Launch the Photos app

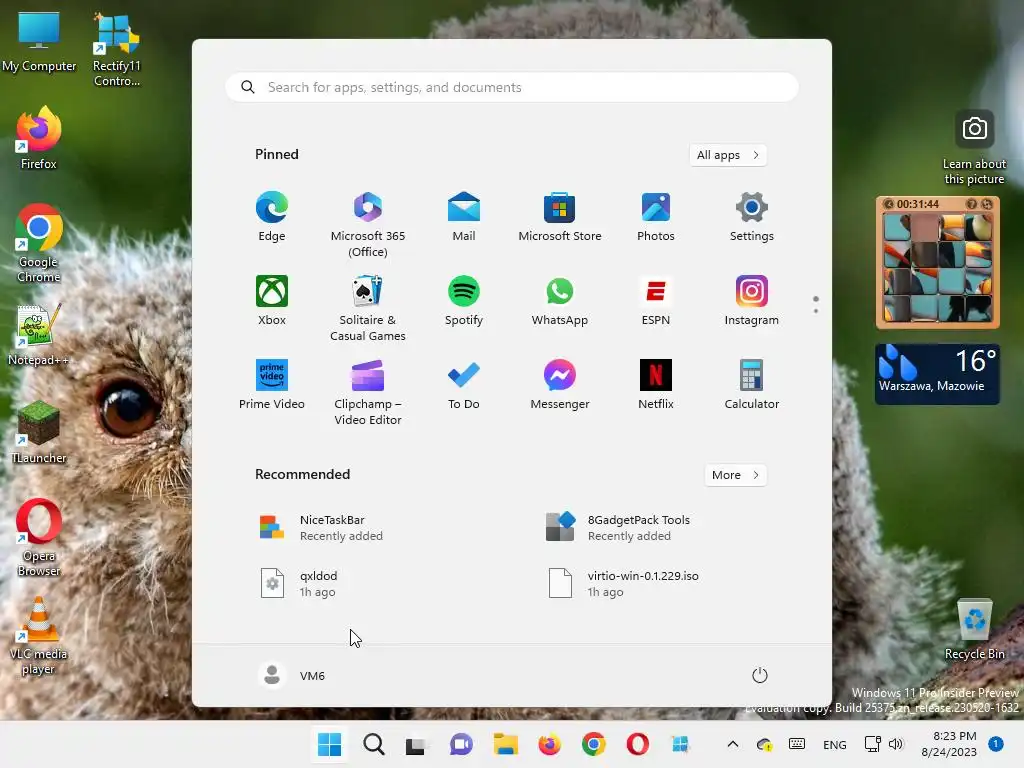point(656,217)
